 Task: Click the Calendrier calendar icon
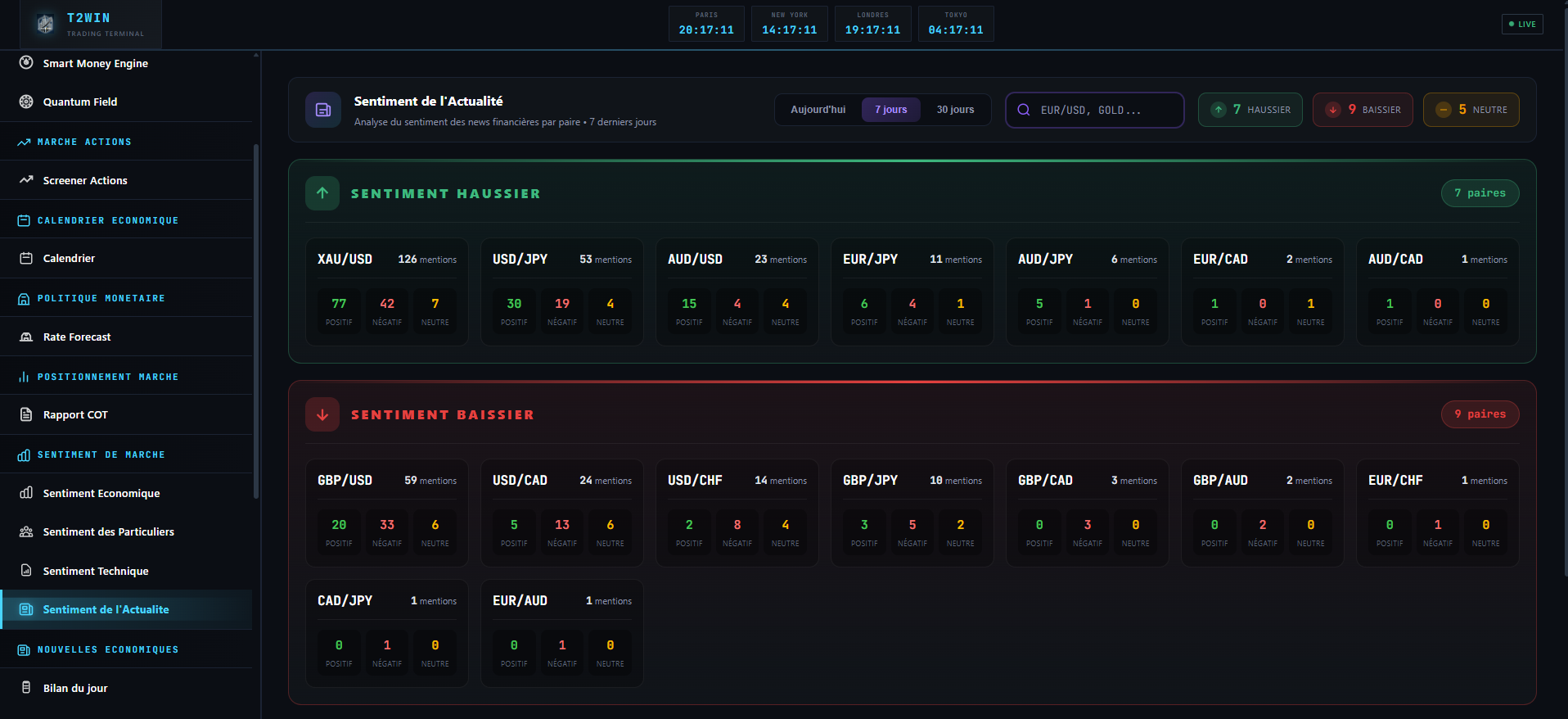26,258
